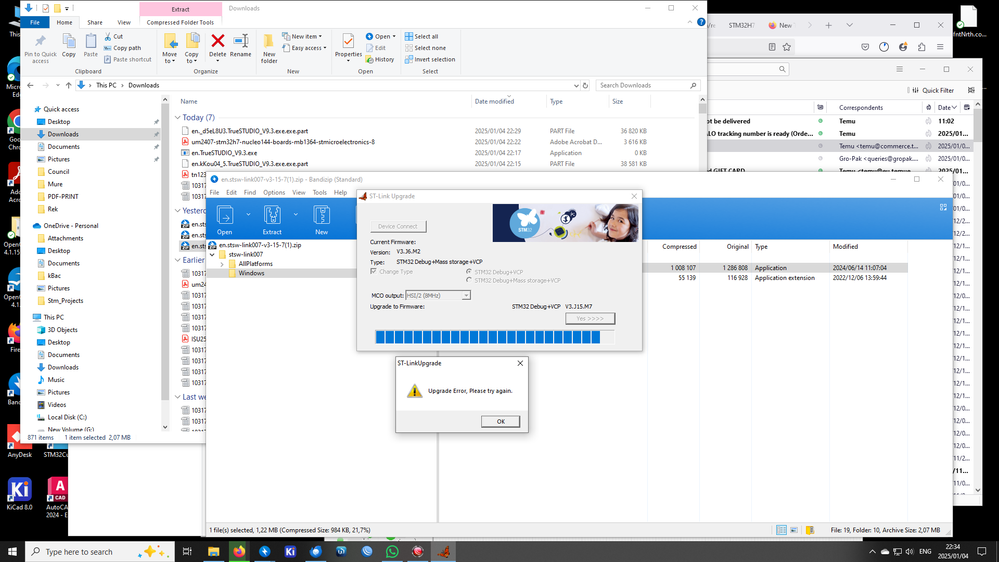Open Documents under Quick access
999x562 pixels.
(63, 147)
